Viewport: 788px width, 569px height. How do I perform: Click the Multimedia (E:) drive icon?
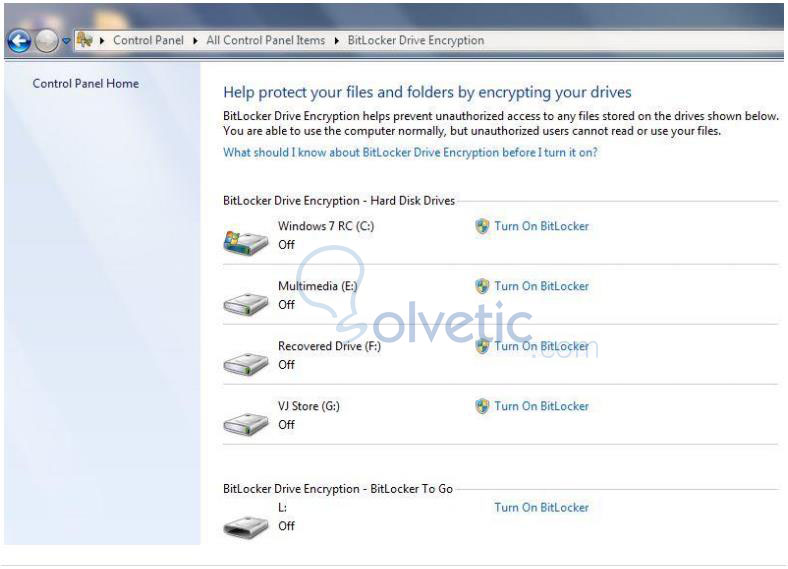246,304
